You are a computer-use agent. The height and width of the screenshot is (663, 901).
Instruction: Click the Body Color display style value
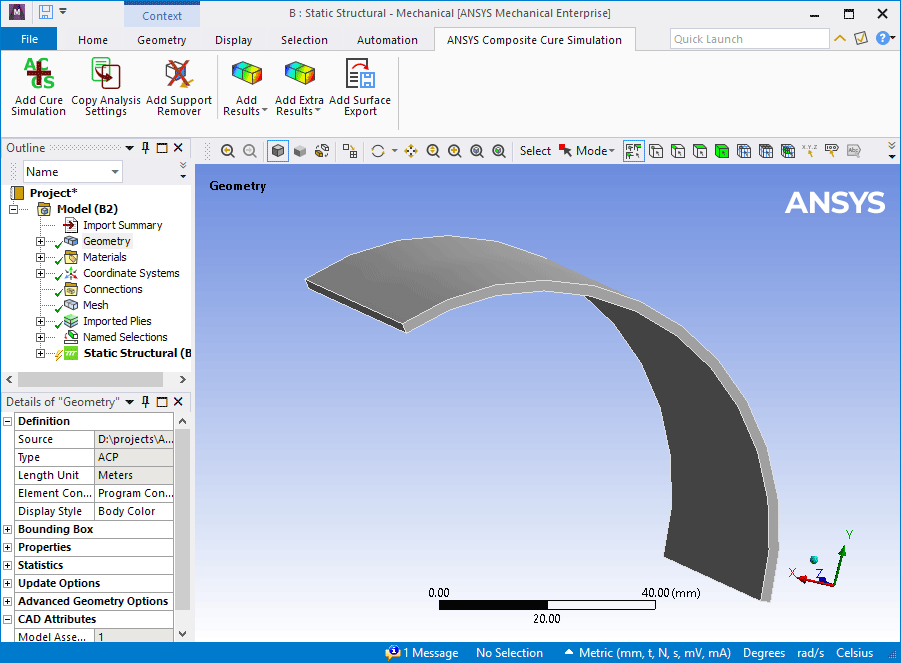(x=134, y=511)
